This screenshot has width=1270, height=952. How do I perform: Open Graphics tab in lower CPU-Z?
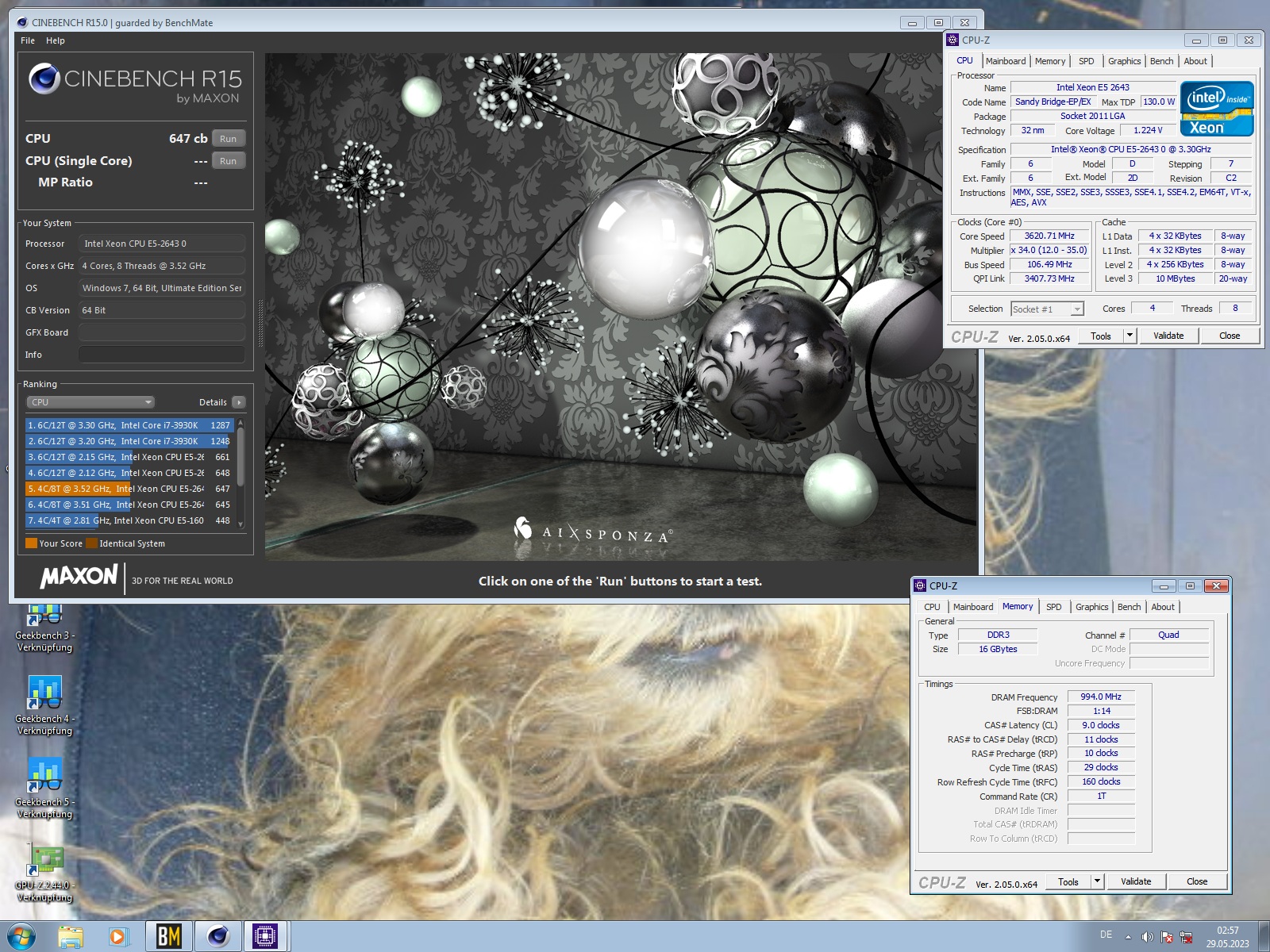(x=1091, y=607)
